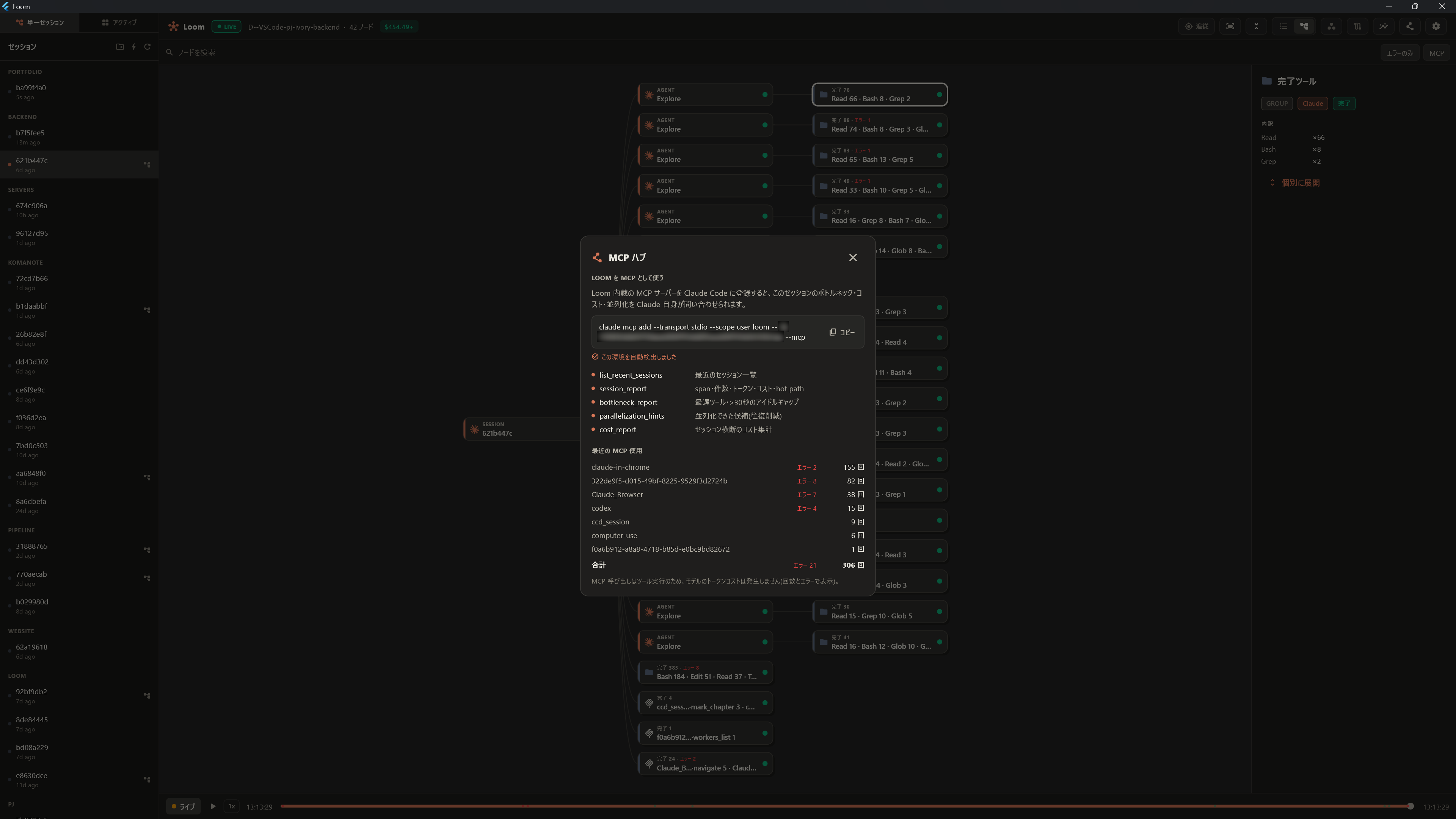Click the collapse-all arrows icon

[x=1257, y=27]
